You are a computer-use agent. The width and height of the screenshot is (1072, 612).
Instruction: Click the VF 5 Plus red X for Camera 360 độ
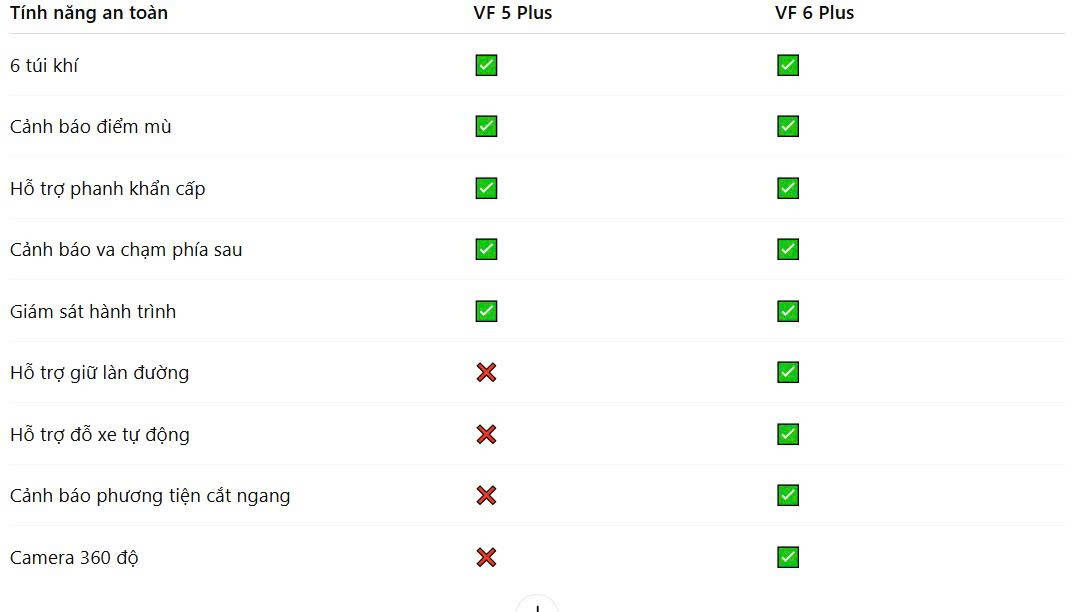click(486, 557)
